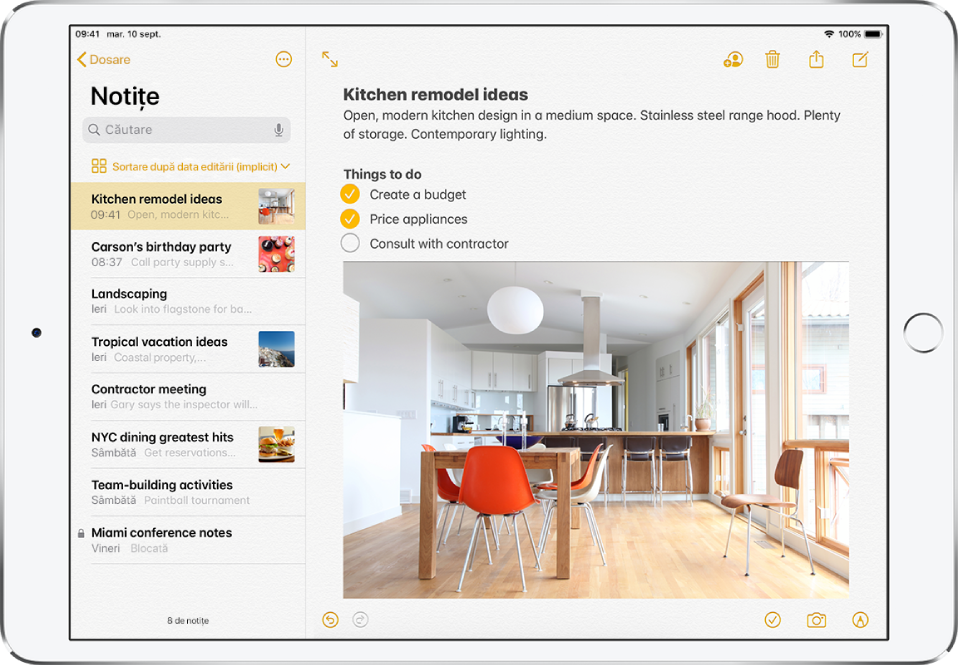The width and height of the screenshot is (958, 665).
Task: Tap the Căutare search field
Action: [x=186, y=130]
